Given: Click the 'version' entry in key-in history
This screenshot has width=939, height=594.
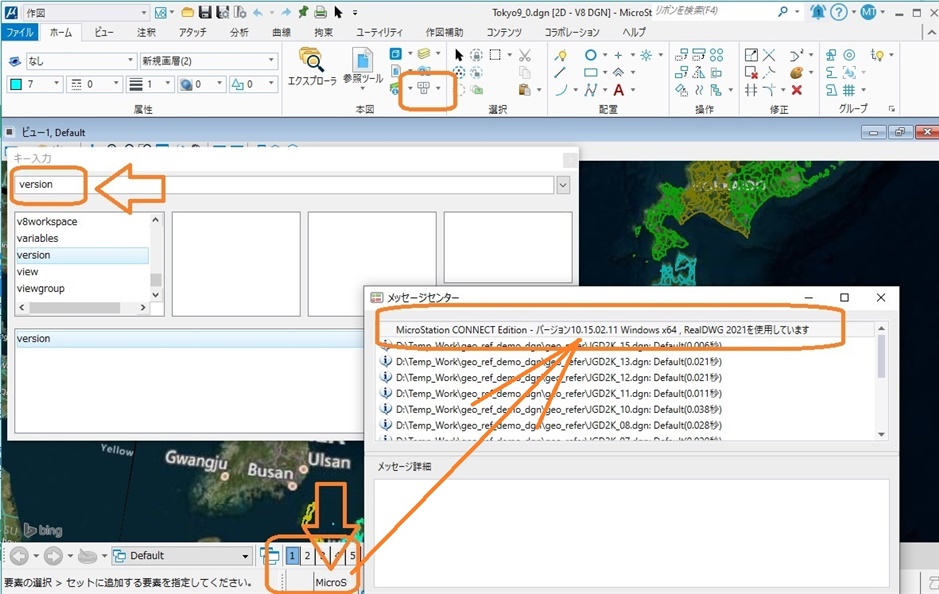Looking at the screenshot, I should pos(189,339).
